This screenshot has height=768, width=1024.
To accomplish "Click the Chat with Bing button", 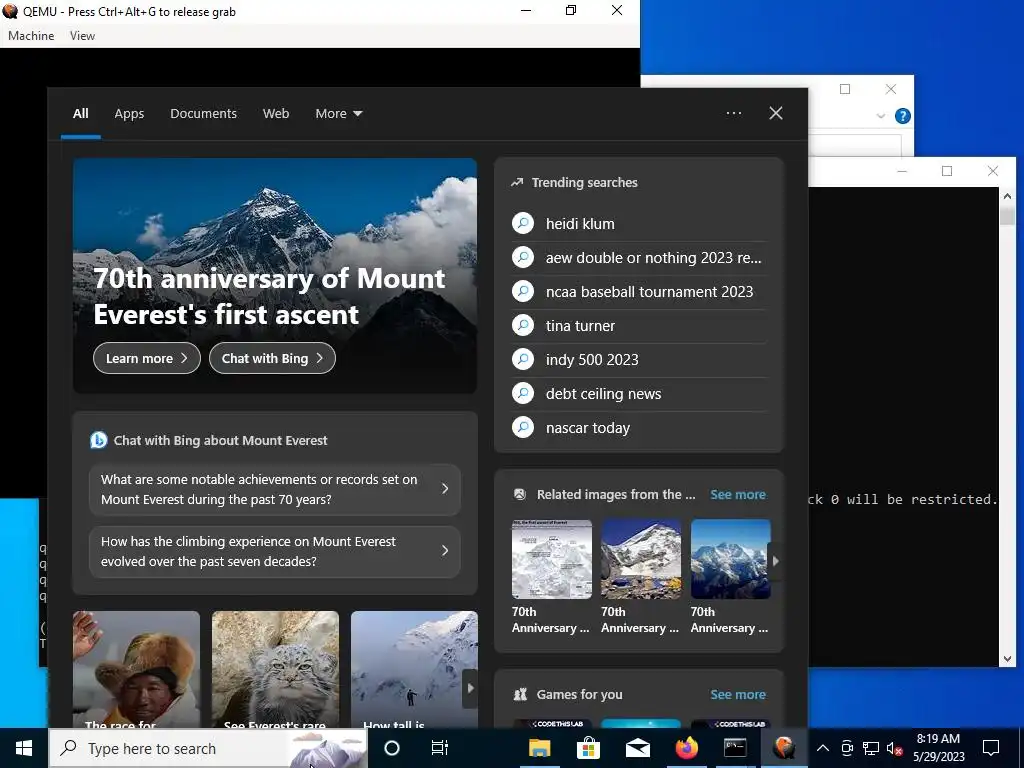I will click(272, 358).
